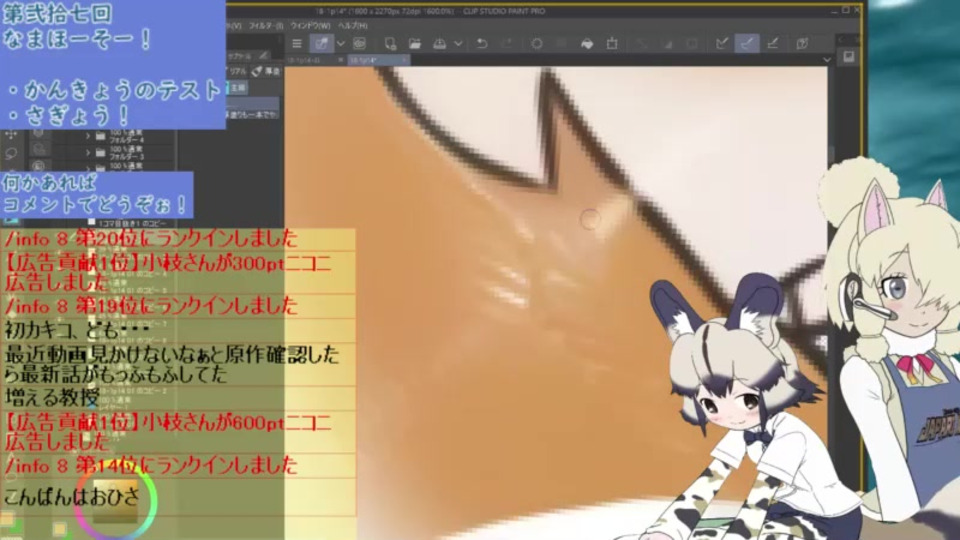Image resolution: width=960 pixels, height=540 pixels.
Task: Select the フォルダー 4 layer row
Action: [x=127, y=136]
